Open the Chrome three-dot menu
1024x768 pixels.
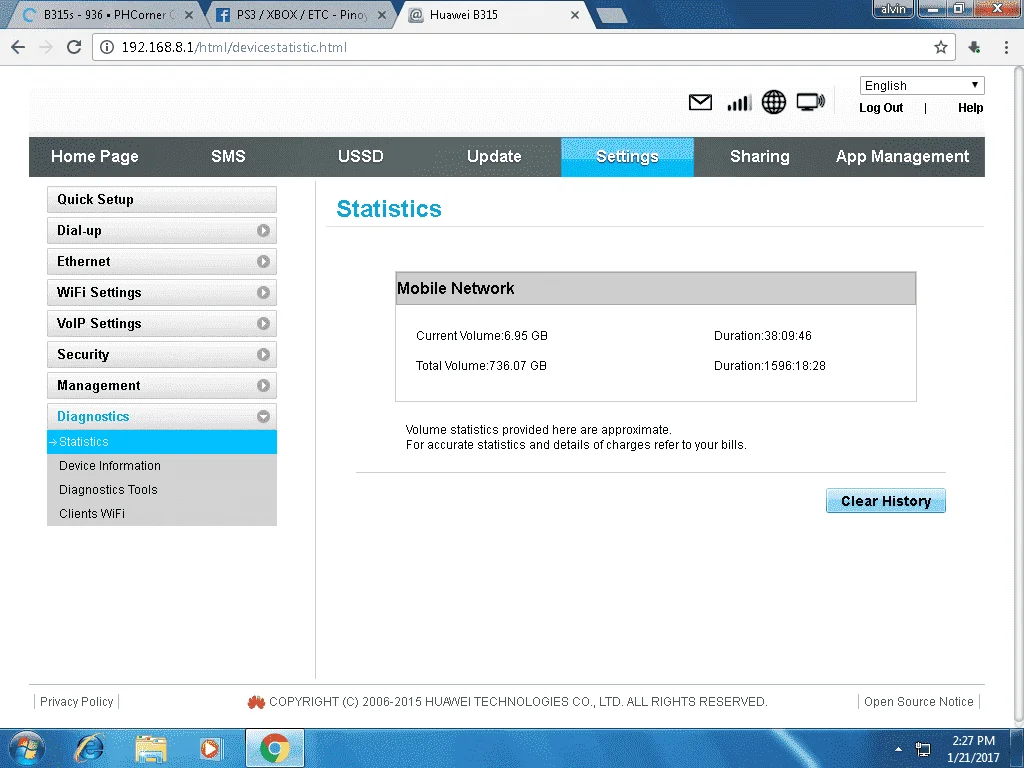point(1006,47)
